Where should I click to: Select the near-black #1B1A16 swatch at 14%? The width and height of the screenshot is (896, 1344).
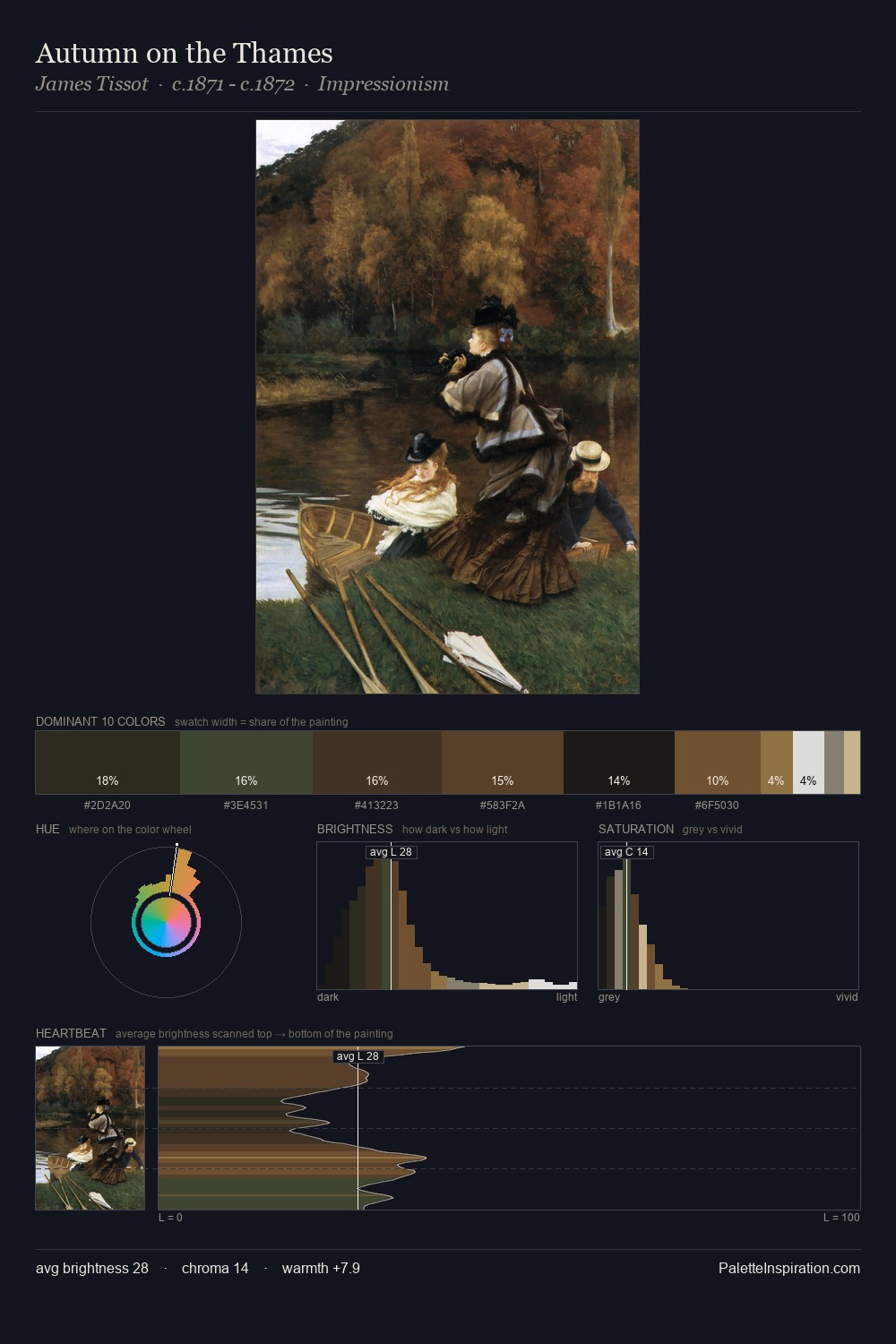pos(619,762)
